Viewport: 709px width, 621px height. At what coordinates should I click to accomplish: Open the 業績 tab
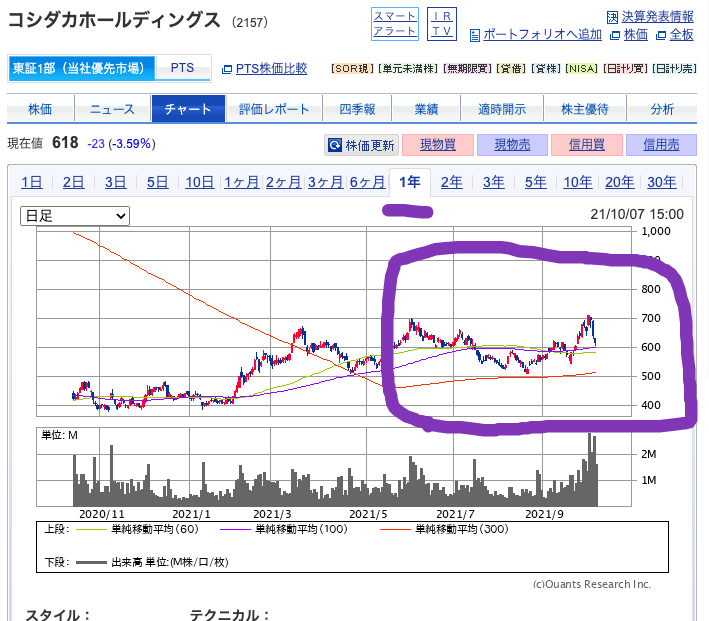coord(426,109)
